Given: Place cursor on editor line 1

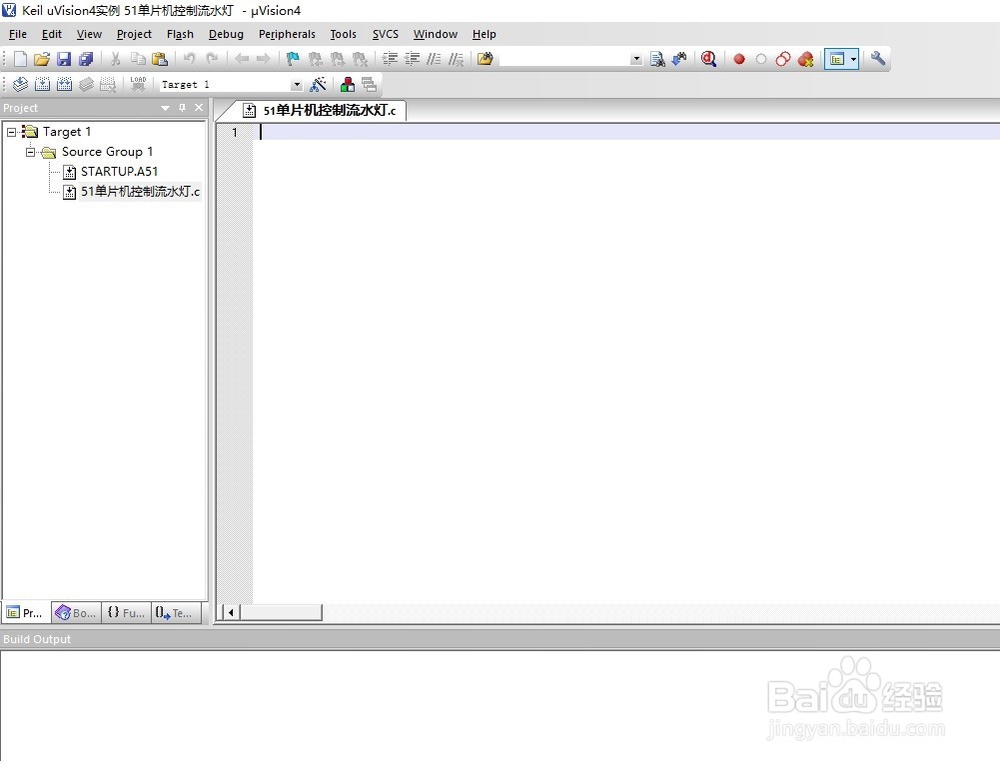Looking at the screenshot, I should point(628,132).
